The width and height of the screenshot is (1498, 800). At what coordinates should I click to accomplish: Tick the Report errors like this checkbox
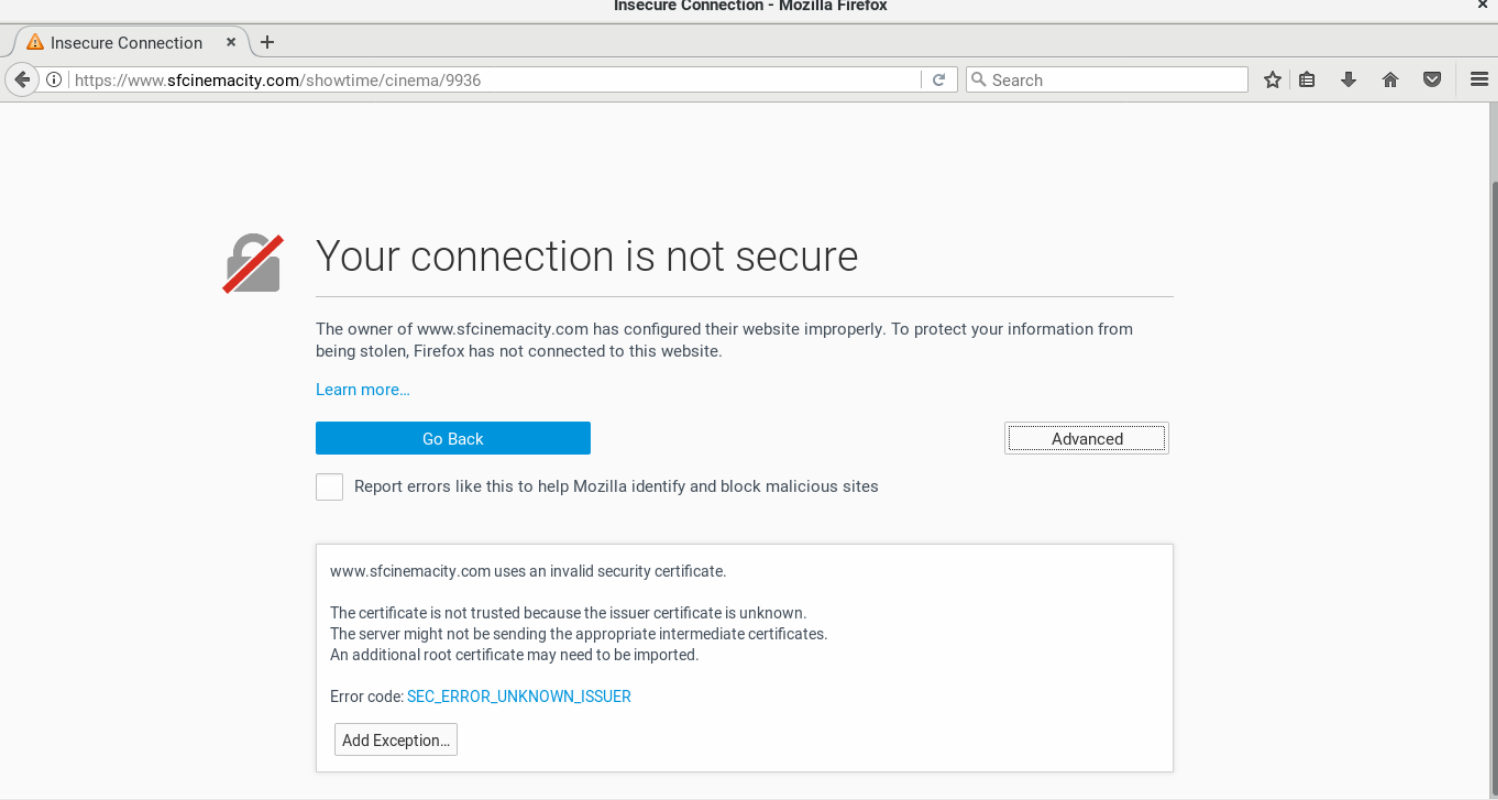click(329, 487)
